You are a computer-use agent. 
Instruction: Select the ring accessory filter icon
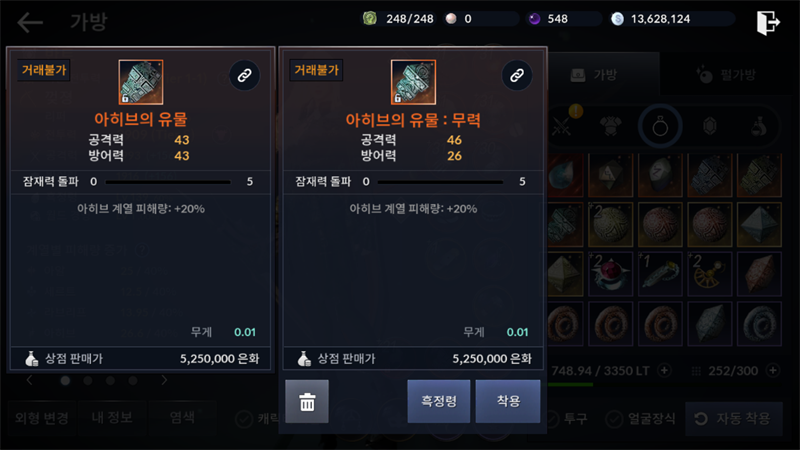660,126
